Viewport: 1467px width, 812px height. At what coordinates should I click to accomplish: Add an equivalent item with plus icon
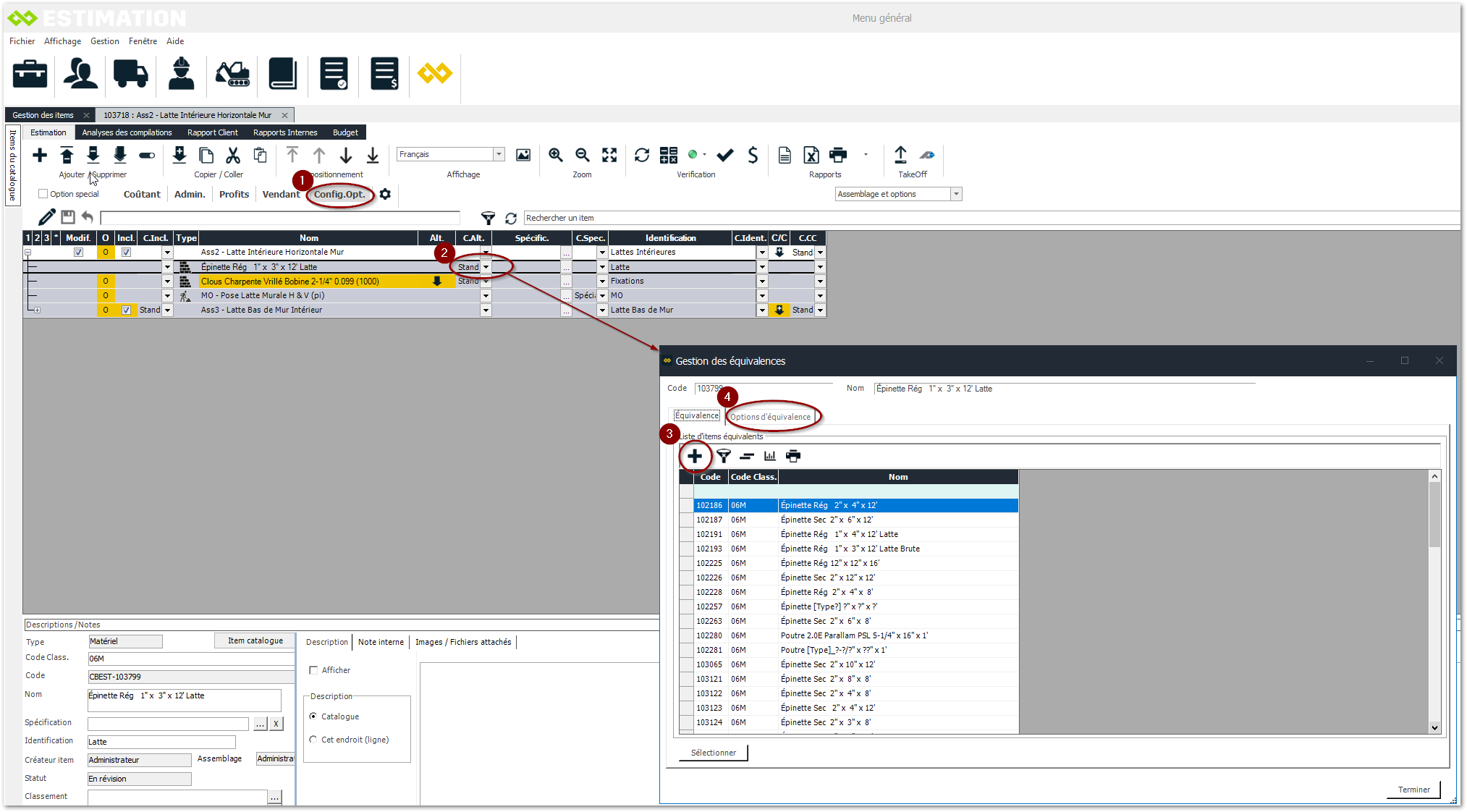694,456
